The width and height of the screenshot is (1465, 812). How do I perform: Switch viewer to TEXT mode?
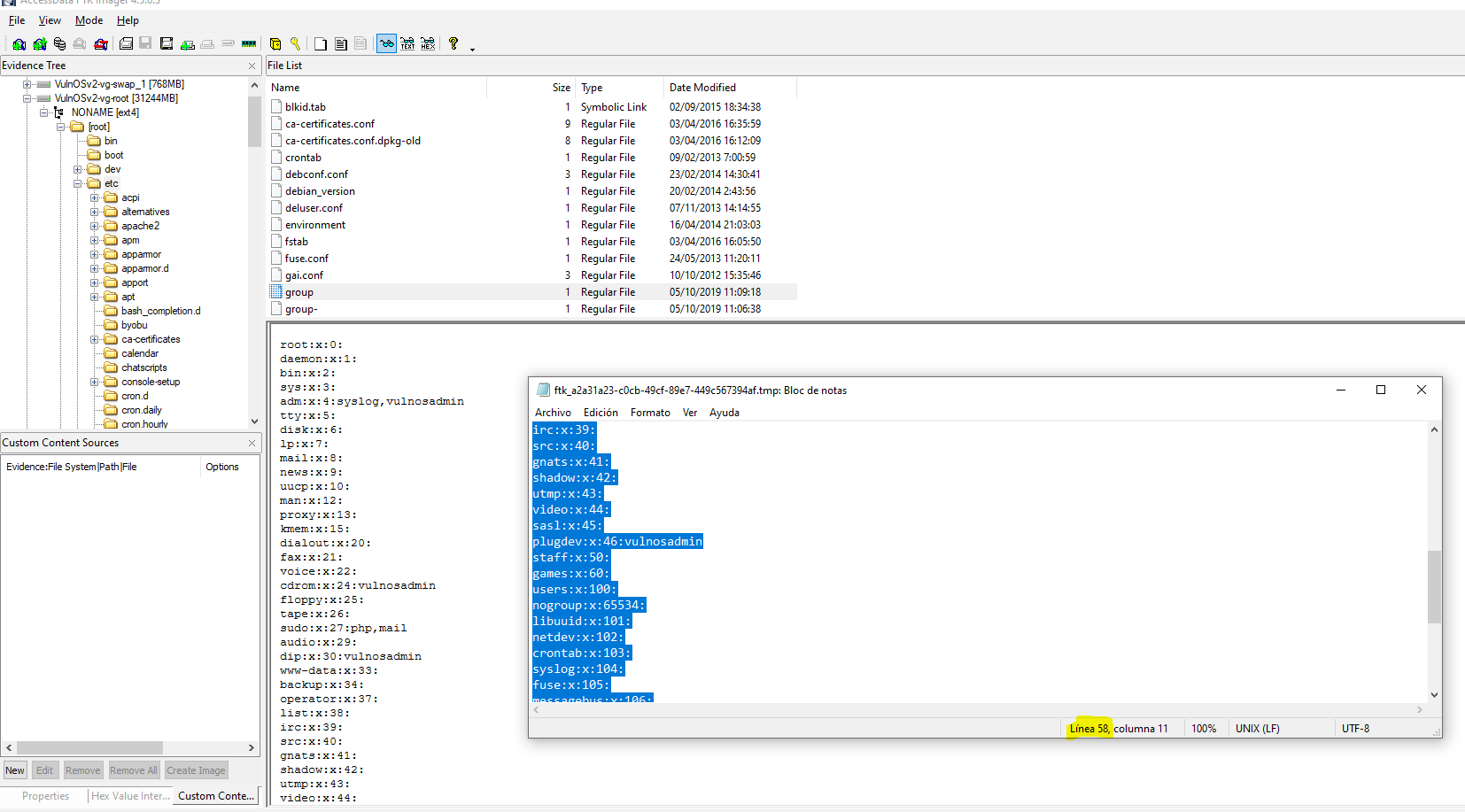click(x=407, y=44)
